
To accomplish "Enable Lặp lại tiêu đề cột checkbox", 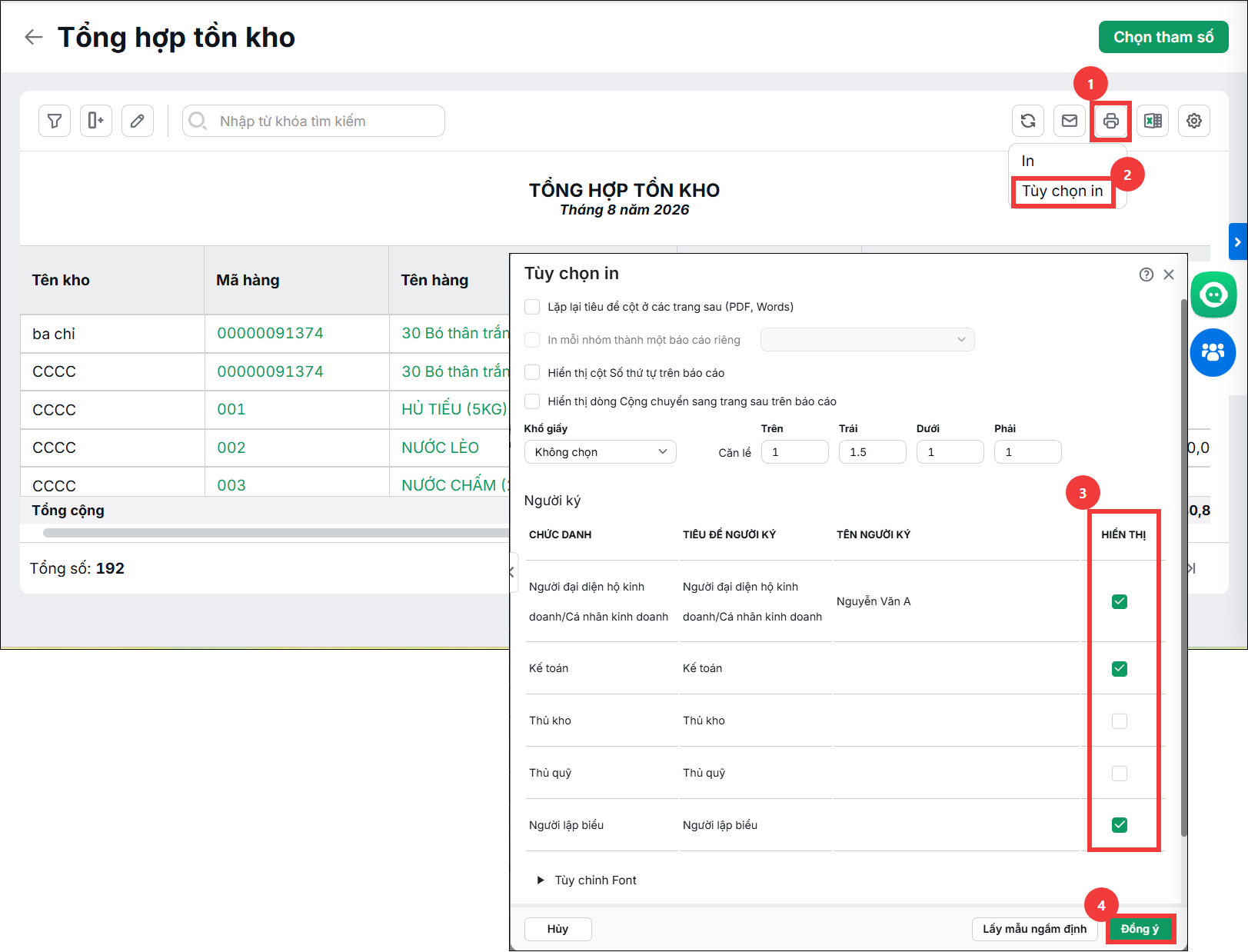I will tap(532, 307).
